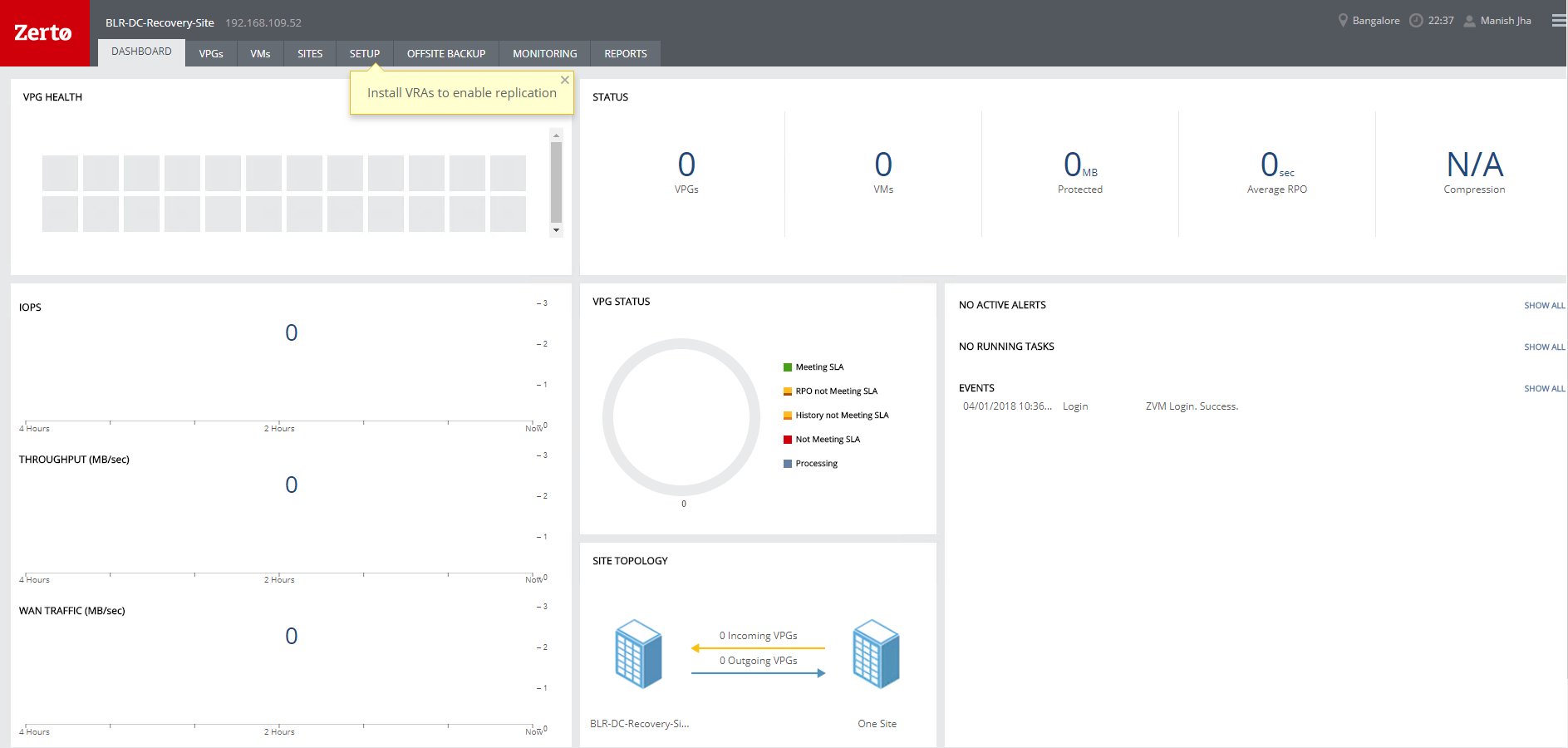Select the One Site building icon

(x=877, y=654)
